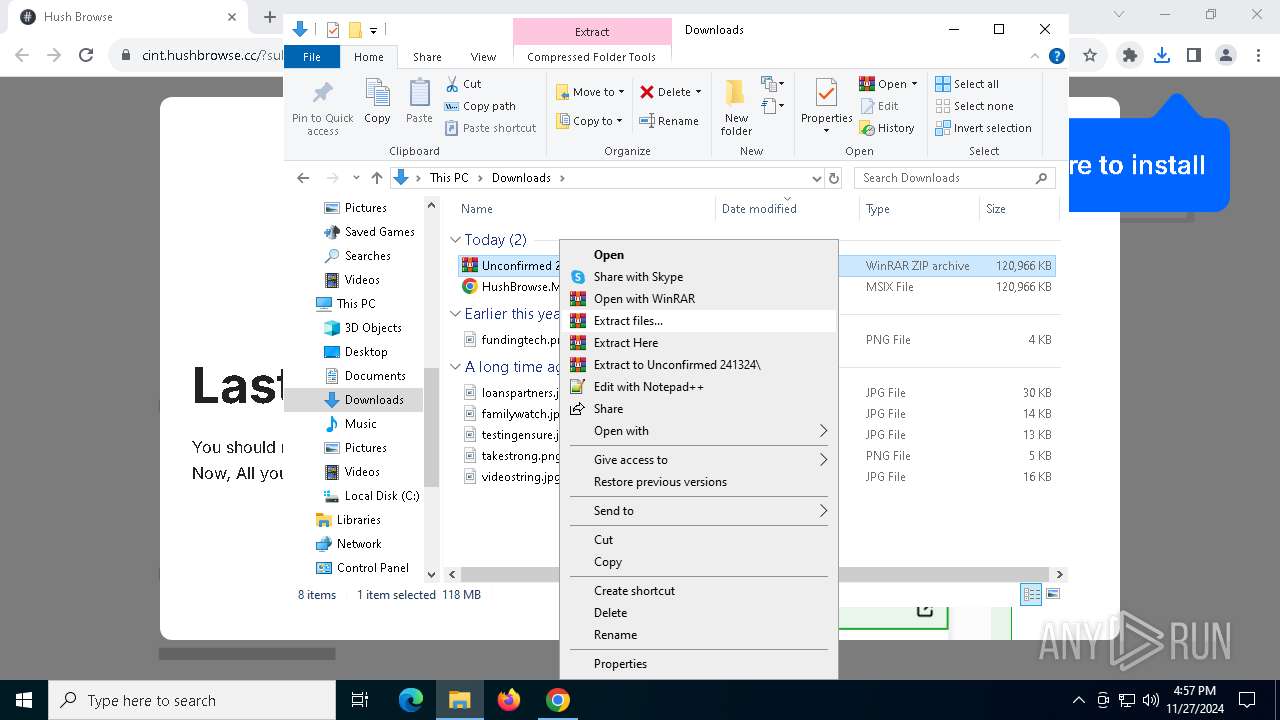Choose Extract to Unconfirmed 241324\
The width and height of the screenshot is (1280, 720).
698,365
